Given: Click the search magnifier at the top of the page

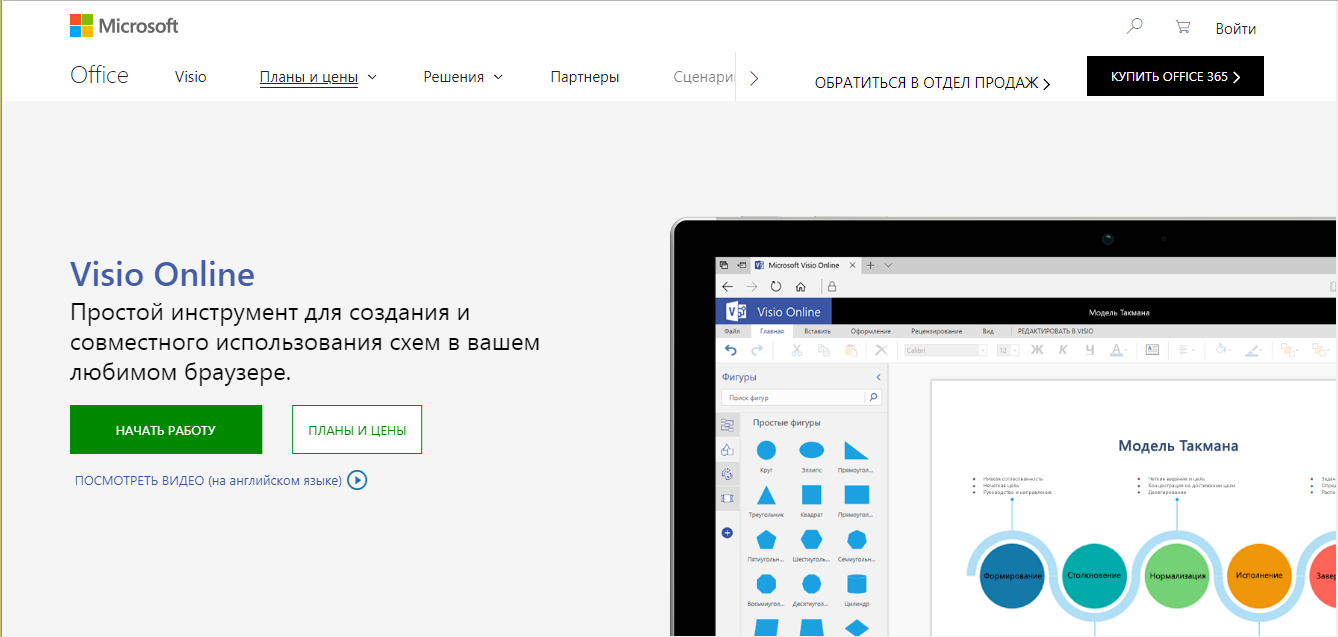Looking at the screenshot, I should pyautogui.click(x=1133, y=27).
